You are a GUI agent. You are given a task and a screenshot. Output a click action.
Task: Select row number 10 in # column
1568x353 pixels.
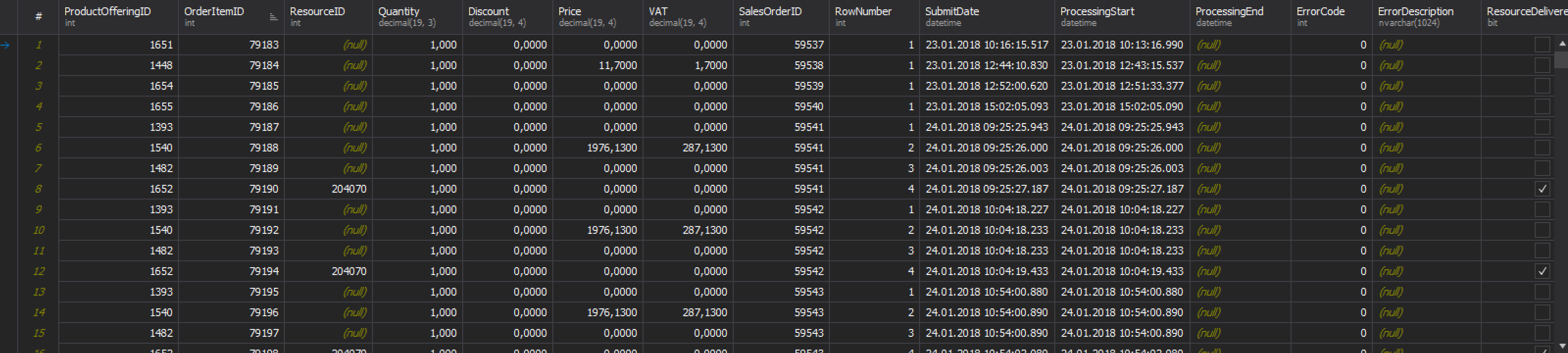tap(38, 230)
